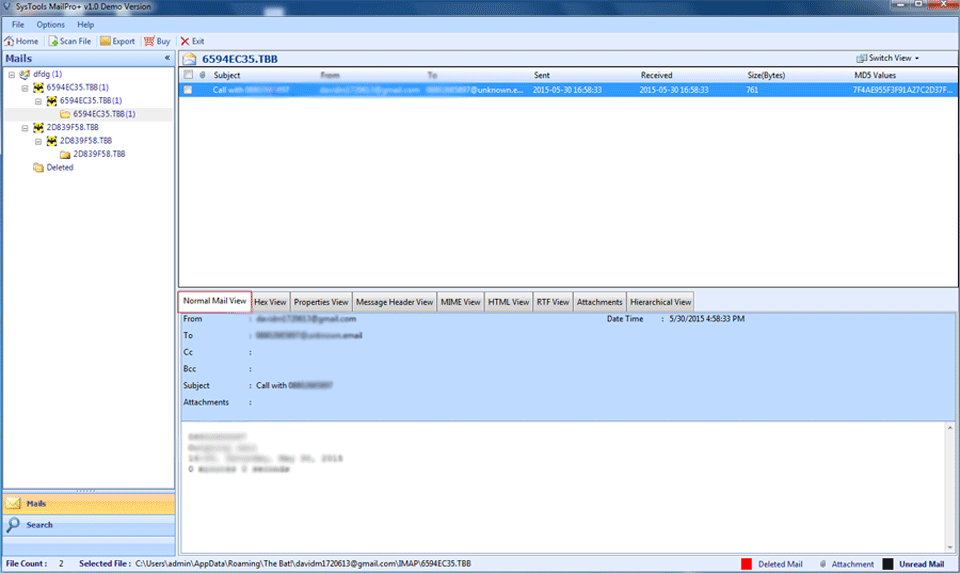Viewport: 960px width, 573px height.
Task: Click the Scan File toolbar icon
Action: (x=53, y=41)
